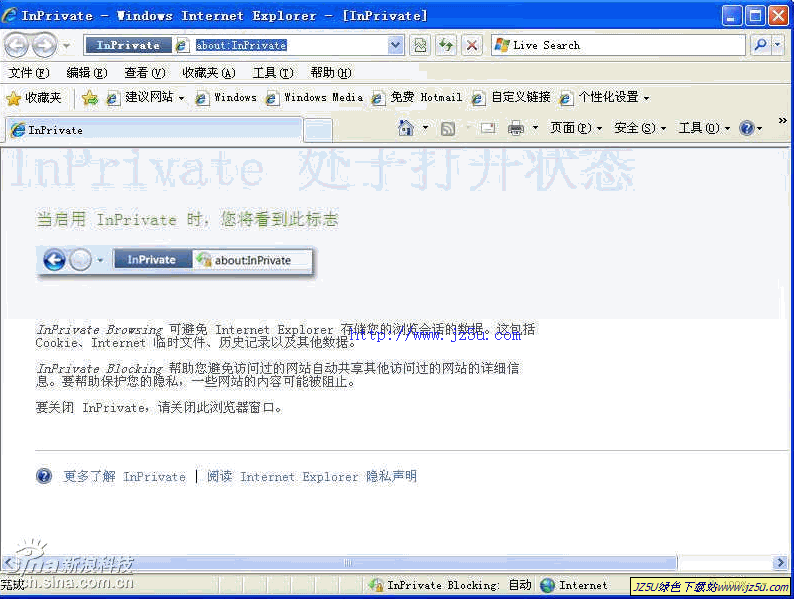
Task: Click the Print printer icon
Action: pos(515,129)
